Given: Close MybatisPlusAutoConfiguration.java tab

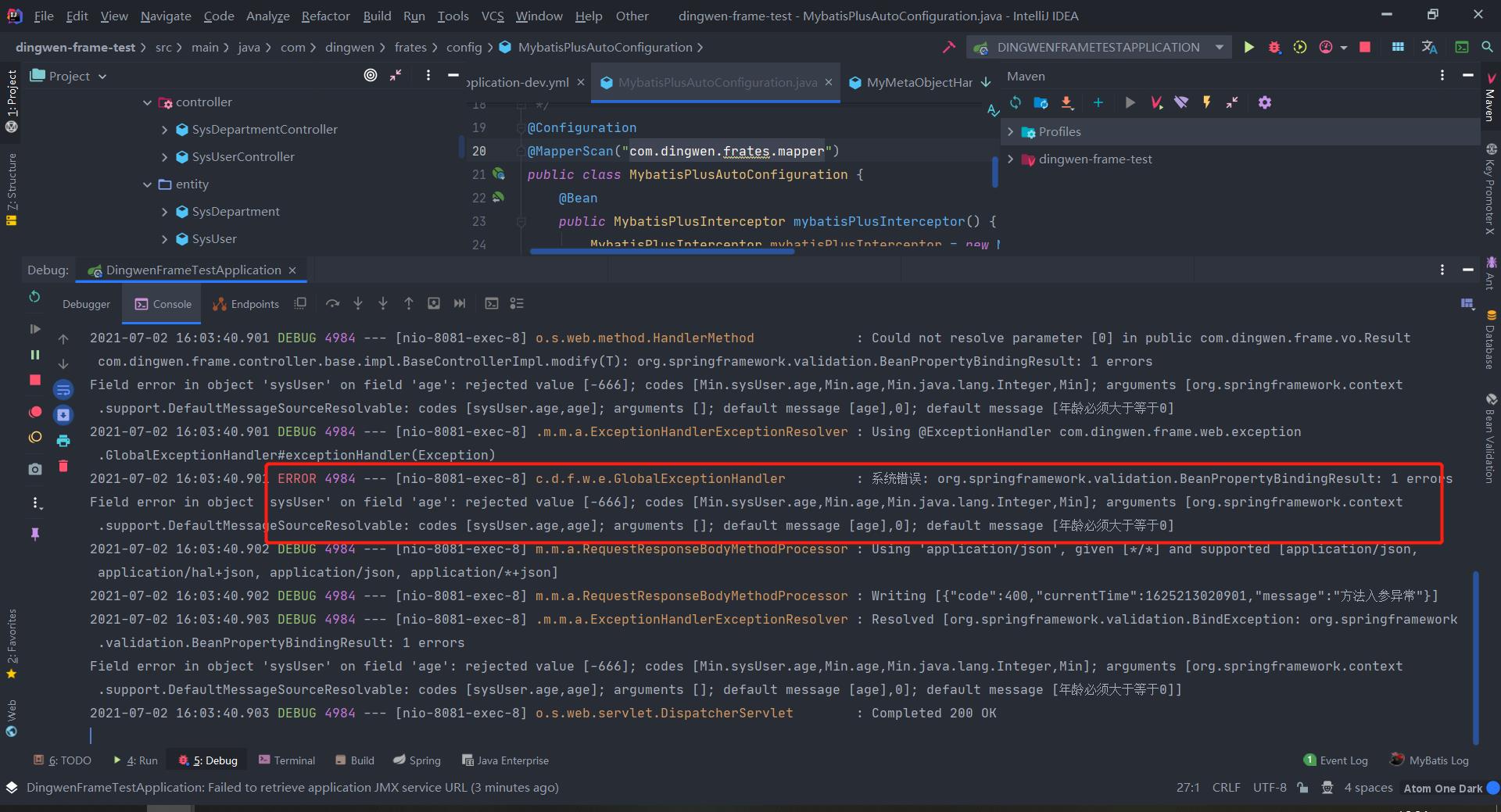Looking at the screenshot, I should [829, 82].
